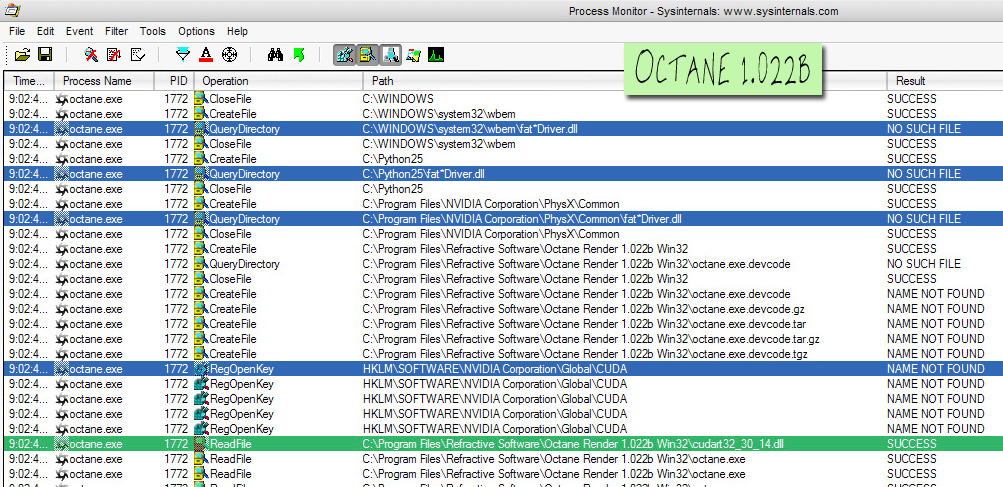The image size is (1003, 487).
Task: Click the CreateFile icon in the octane.exe.devcode.tgz row
Action: click(201, 354)
